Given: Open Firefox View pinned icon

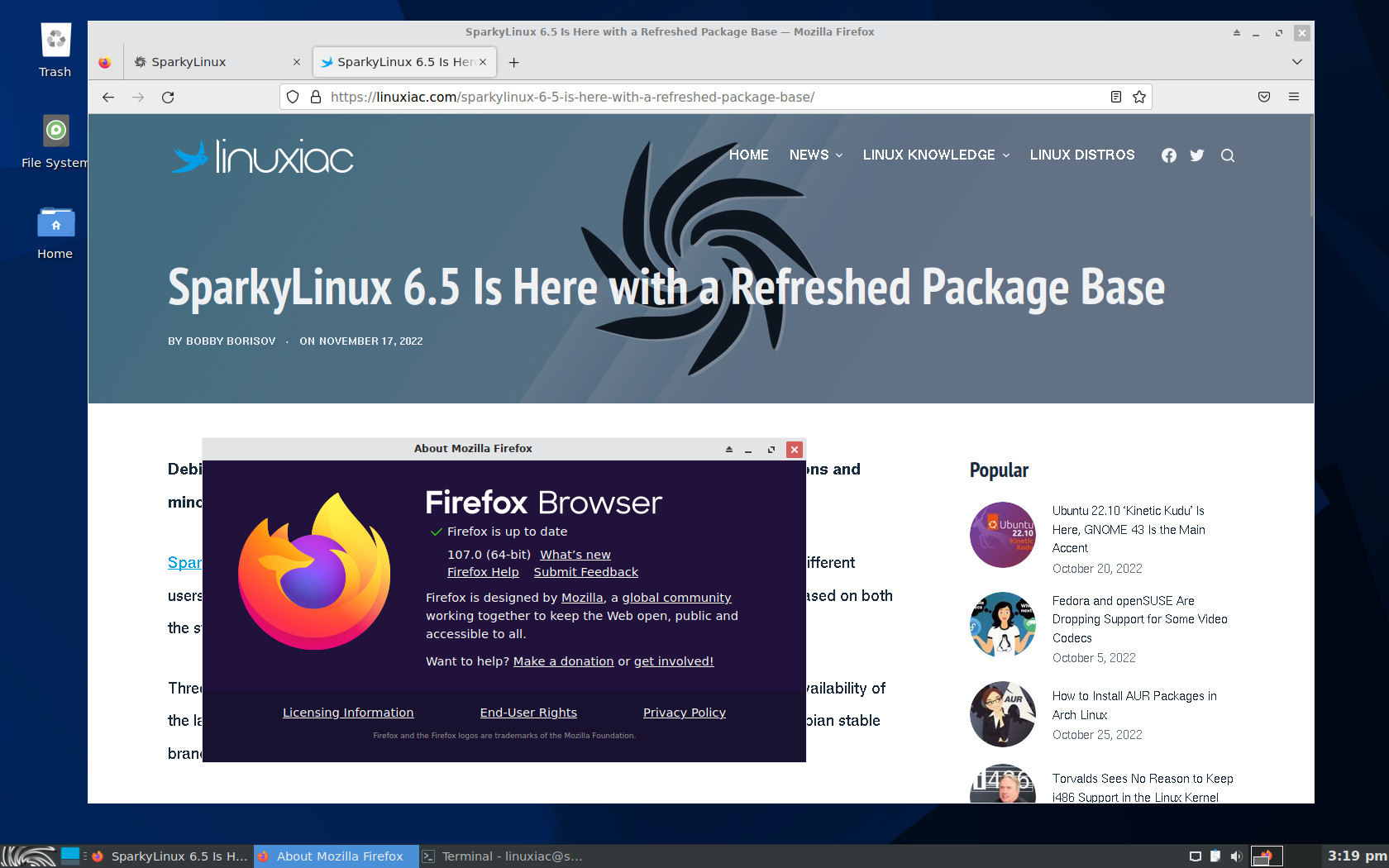Looking at the screenshot, I should tap(105, 62).
